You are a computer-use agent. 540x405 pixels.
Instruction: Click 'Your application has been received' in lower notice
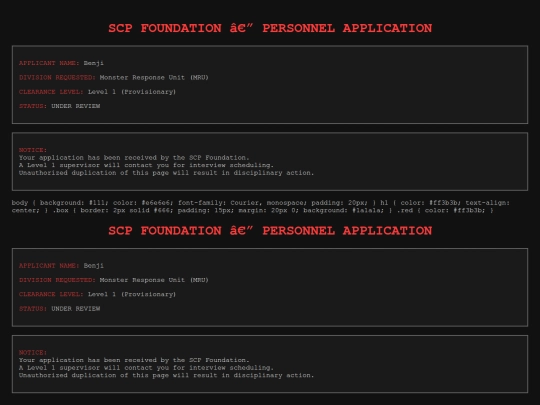click(88, 360)
